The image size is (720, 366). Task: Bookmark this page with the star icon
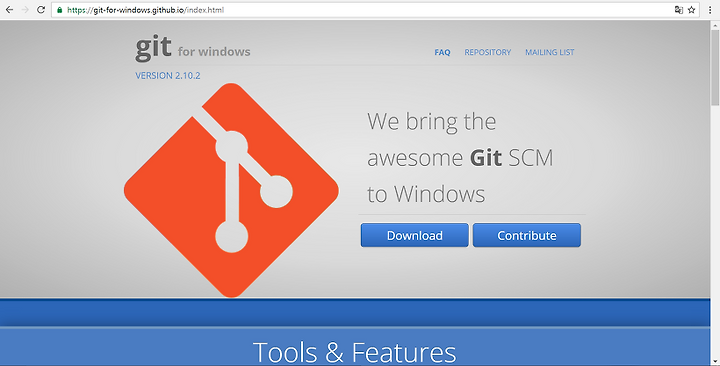click(692, 10)
